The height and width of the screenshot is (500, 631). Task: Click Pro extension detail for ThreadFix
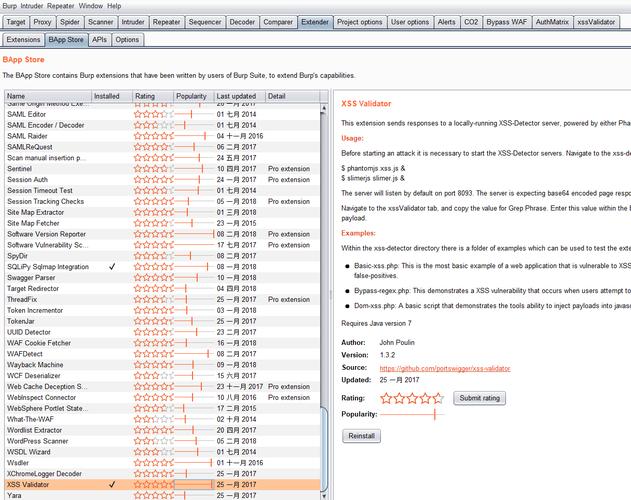click(289, 300)
